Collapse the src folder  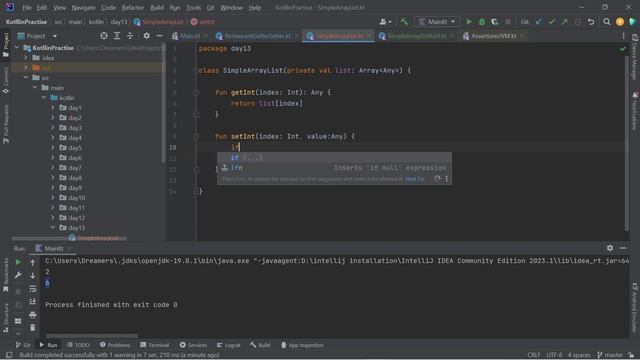click(26, 78)
